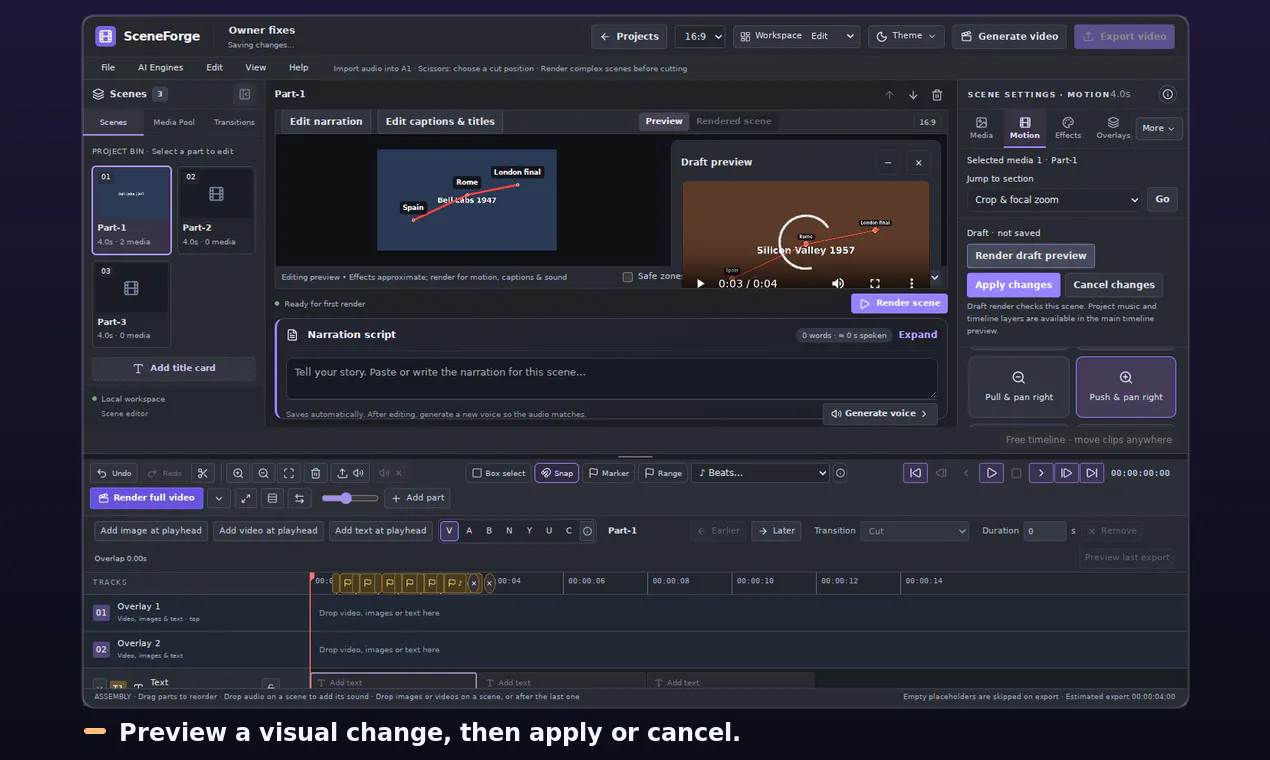
Task: Click Render draft preview button
Action: 1031,256
